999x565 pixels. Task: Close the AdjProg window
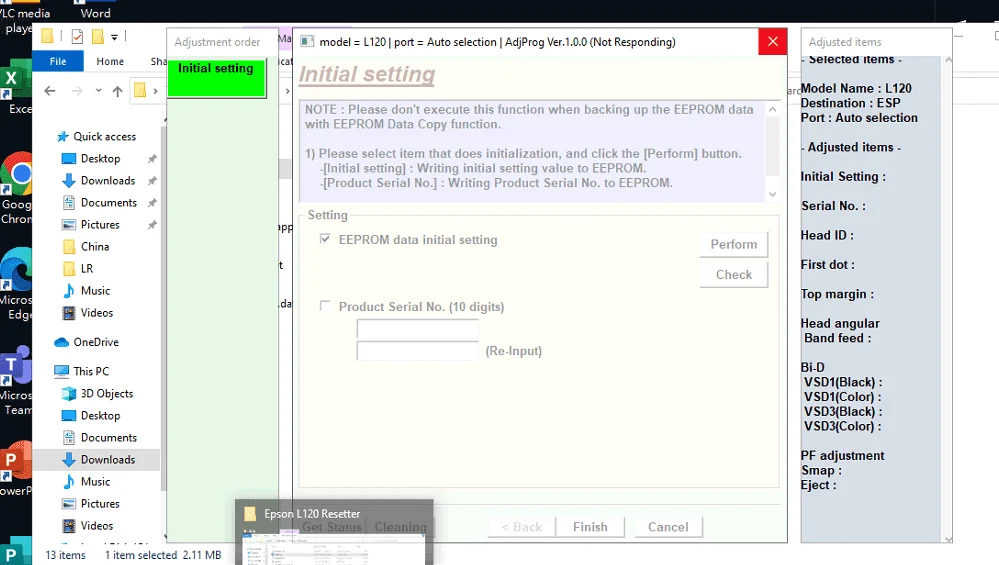(x=773, y=41)
